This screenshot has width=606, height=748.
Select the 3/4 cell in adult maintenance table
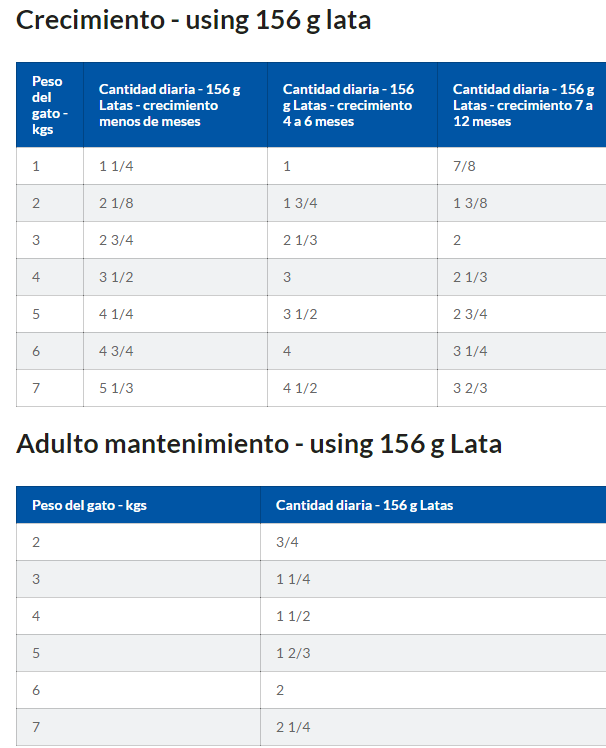tap(286, 542)
